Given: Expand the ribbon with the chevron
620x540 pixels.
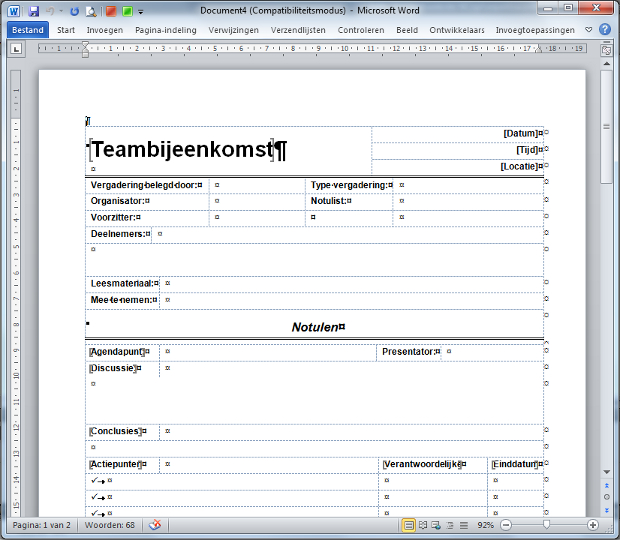Looking at the screenshot, I should 589,30.
